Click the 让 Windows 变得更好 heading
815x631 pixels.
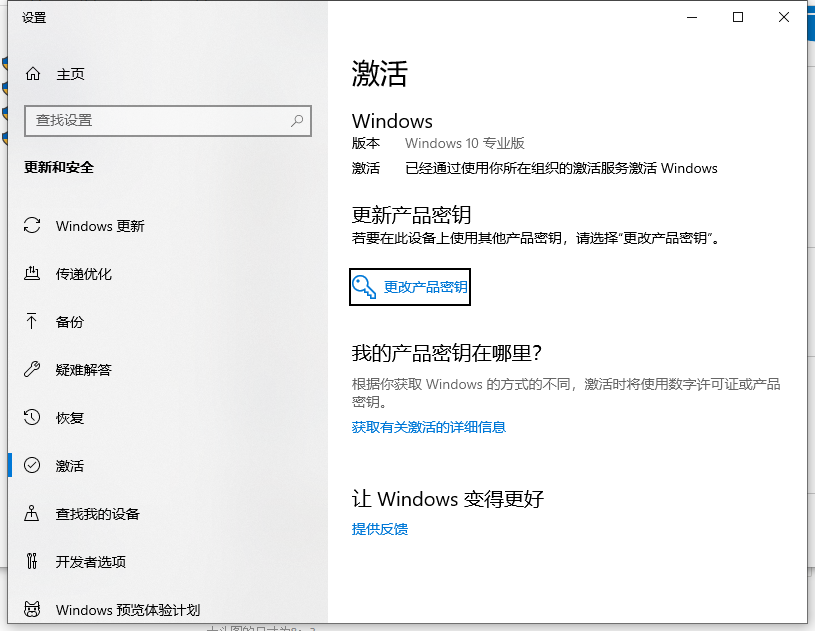coord(448,499)
